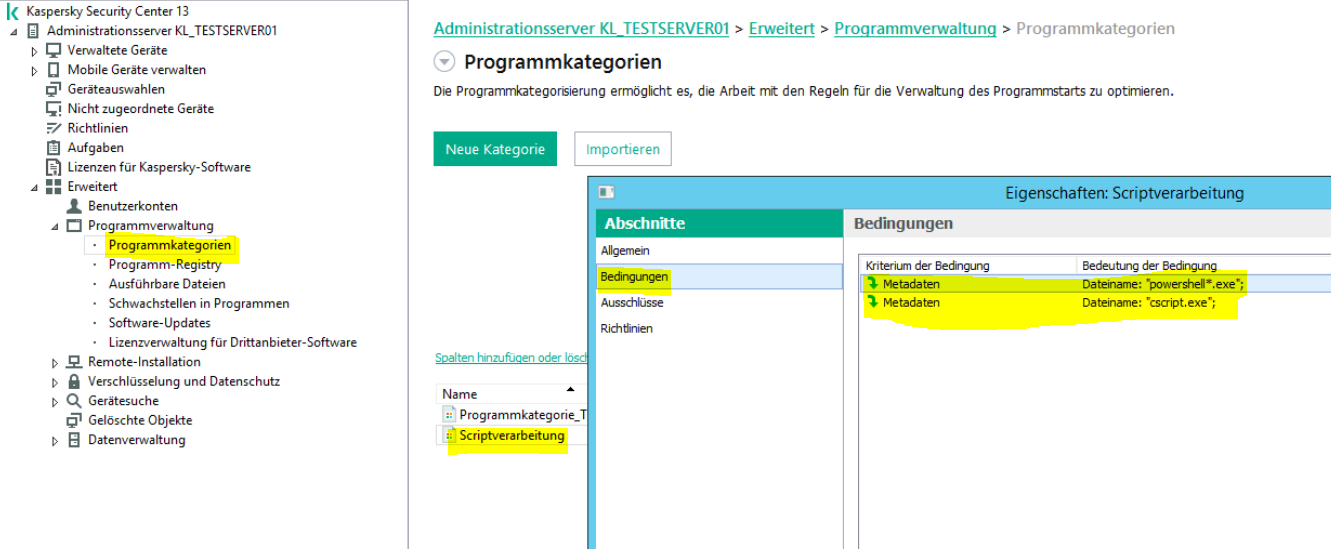
Task: Click the green arrow icon of cscript.exe condition
Action: coord(872,302)
